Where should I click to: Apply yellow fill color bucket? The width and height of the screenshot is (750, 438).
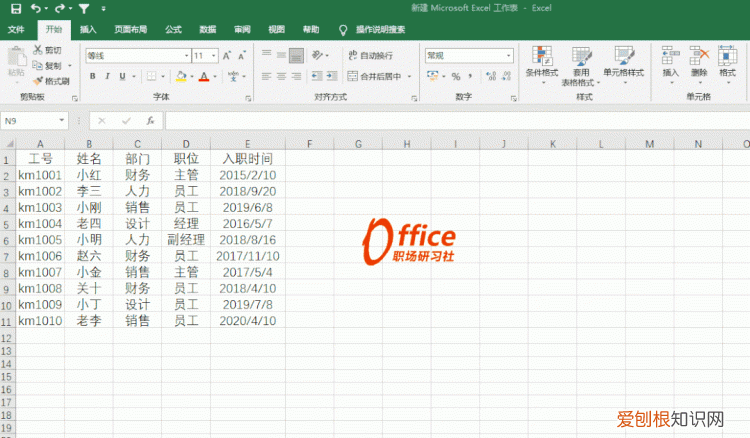coord(181,76)
